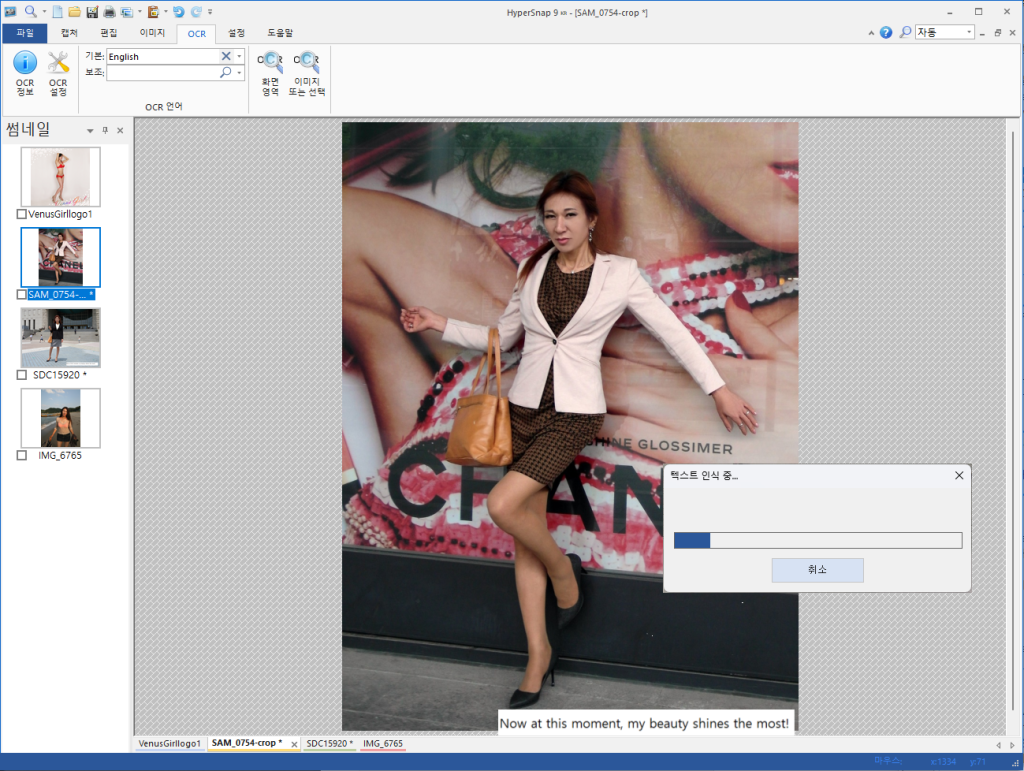Viewport: 1024px width, 771px height.
Task: Switch to VenusGirllogo1 document tab
Action: tap(170, 744)
